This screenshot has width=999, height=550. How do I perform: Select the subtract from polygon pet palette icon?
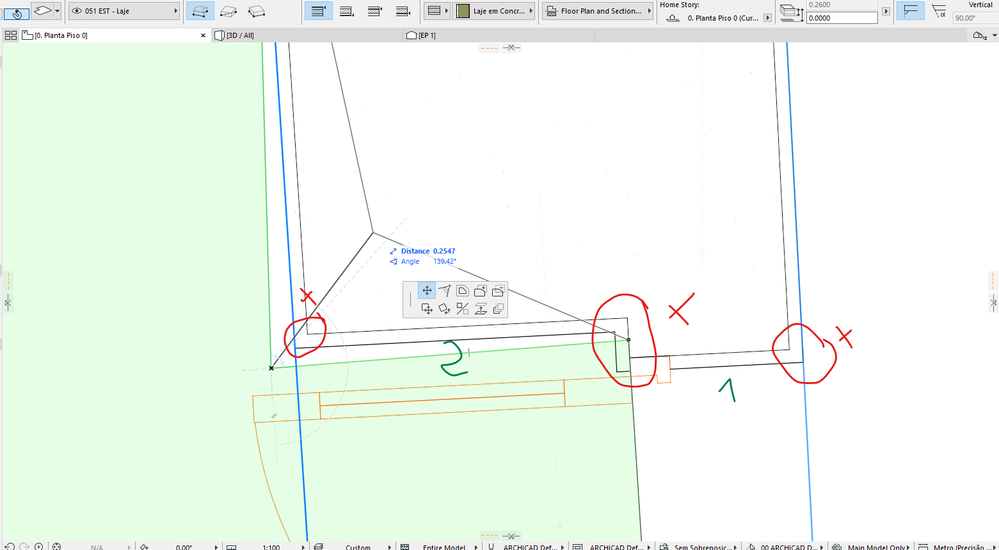[x=498, y=291]
